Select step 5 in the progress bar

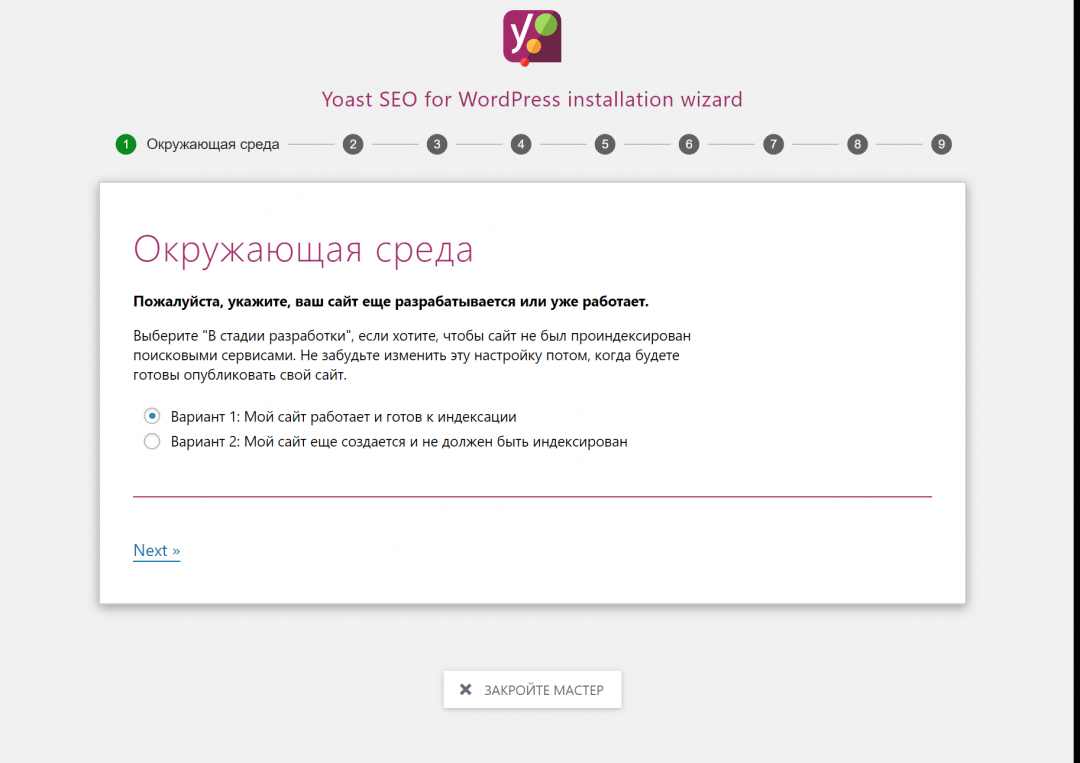604,144
